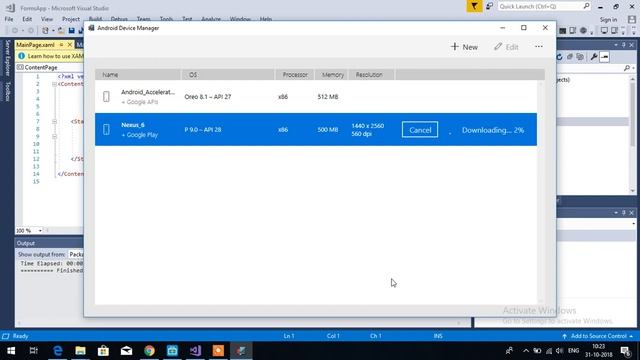Click the Sign in link
Screen dimensions: 640x360
pos(608,20)
